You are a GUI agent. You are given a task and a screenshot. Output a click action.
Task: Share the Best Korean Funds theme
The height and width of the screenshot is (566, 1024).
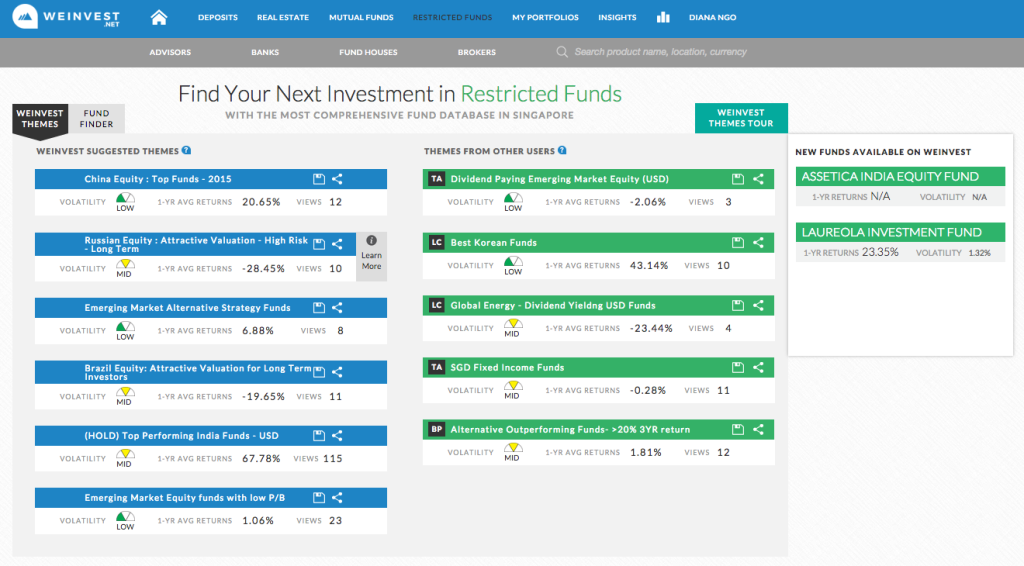coord(758,242)
